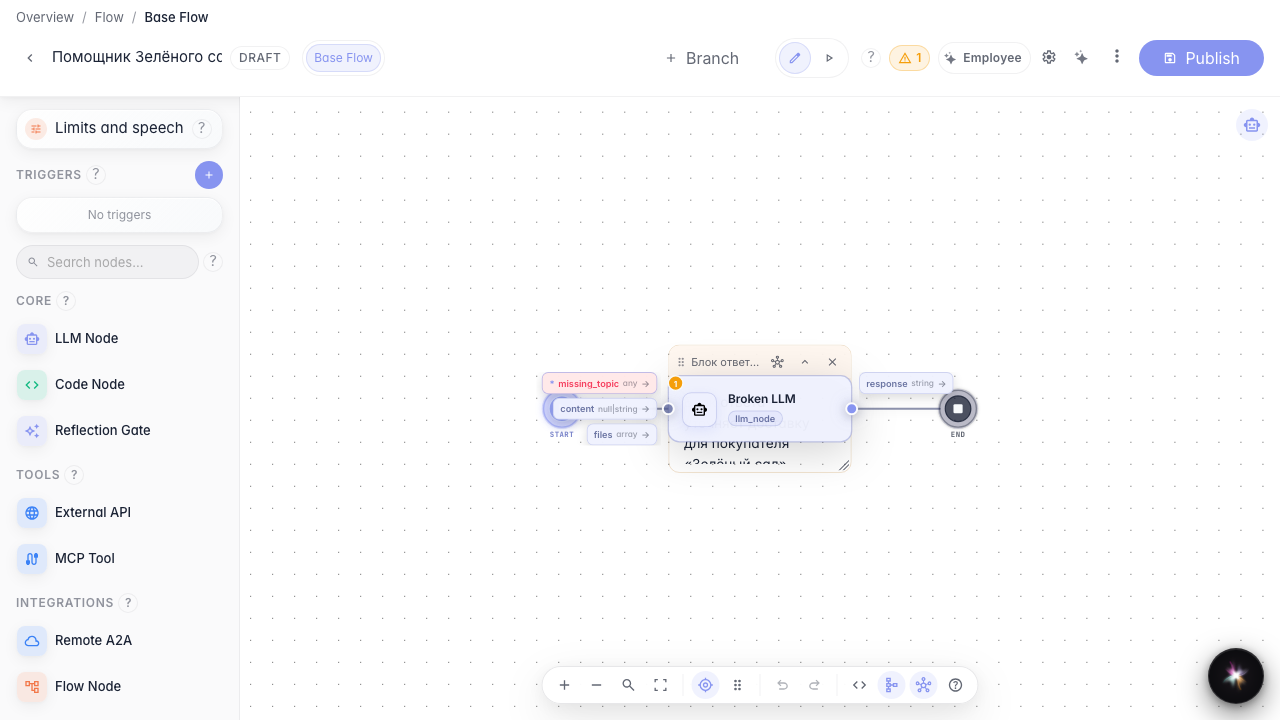Click the files array port
This screenshot has width=1280, height=720.
click(622, 435)
